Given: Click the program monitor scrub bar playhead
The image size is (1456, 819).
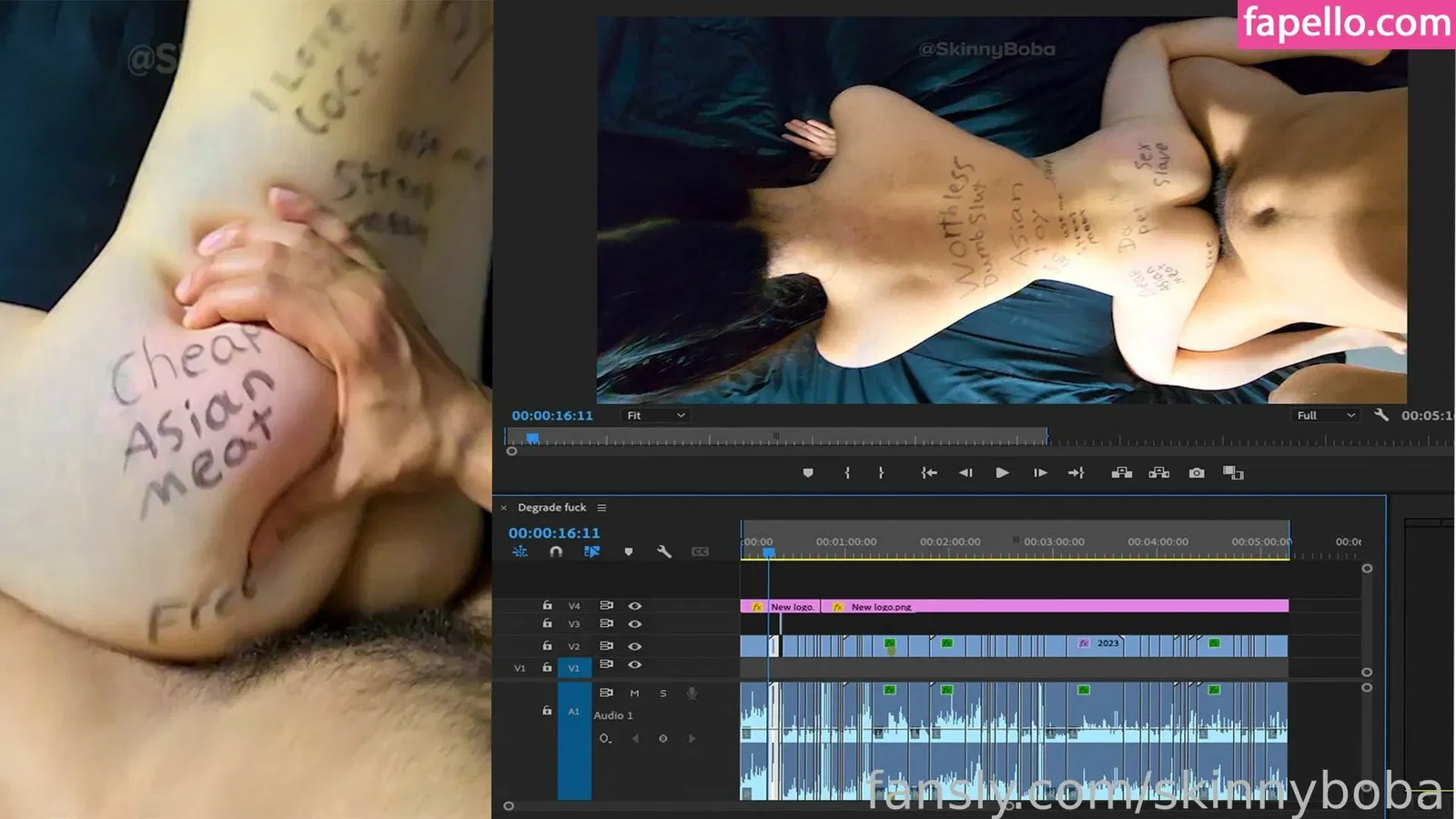Looking at the screenshot, I should click(x=533, y=439).
